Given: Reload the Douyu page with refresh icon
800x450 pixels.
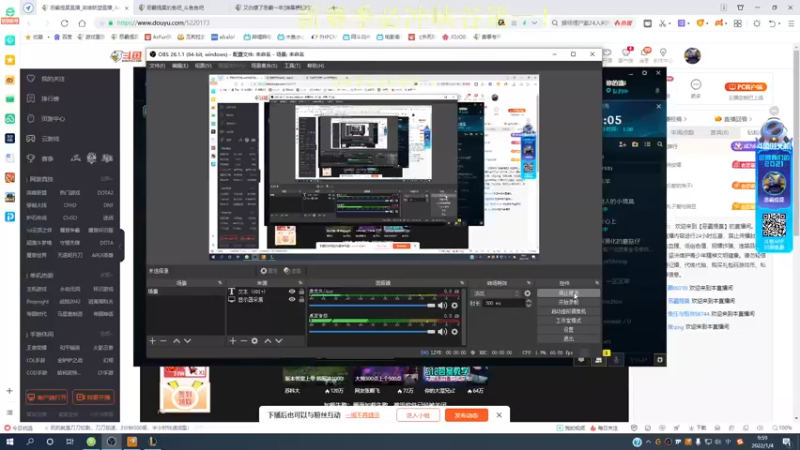Looking at the screenshot, I should coord(64,23).
